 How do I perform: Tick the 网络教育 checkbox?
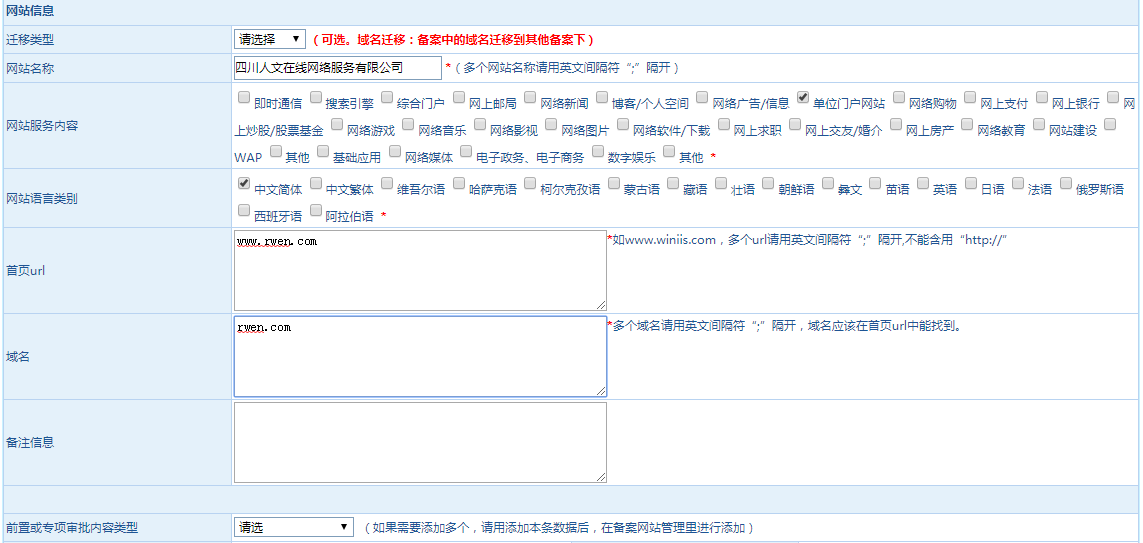pyautogui.click(x=967, y=125)
